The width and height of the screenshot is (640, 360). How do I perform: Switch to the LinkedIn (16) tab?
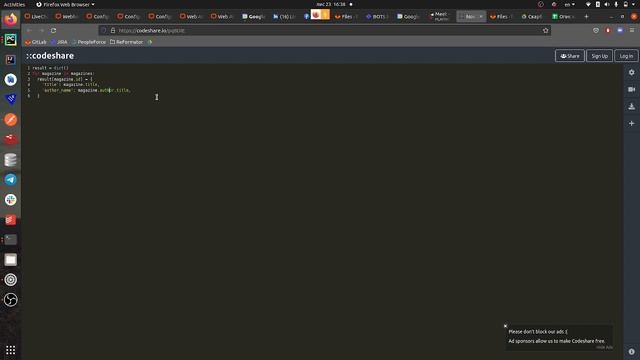(284, 17)
